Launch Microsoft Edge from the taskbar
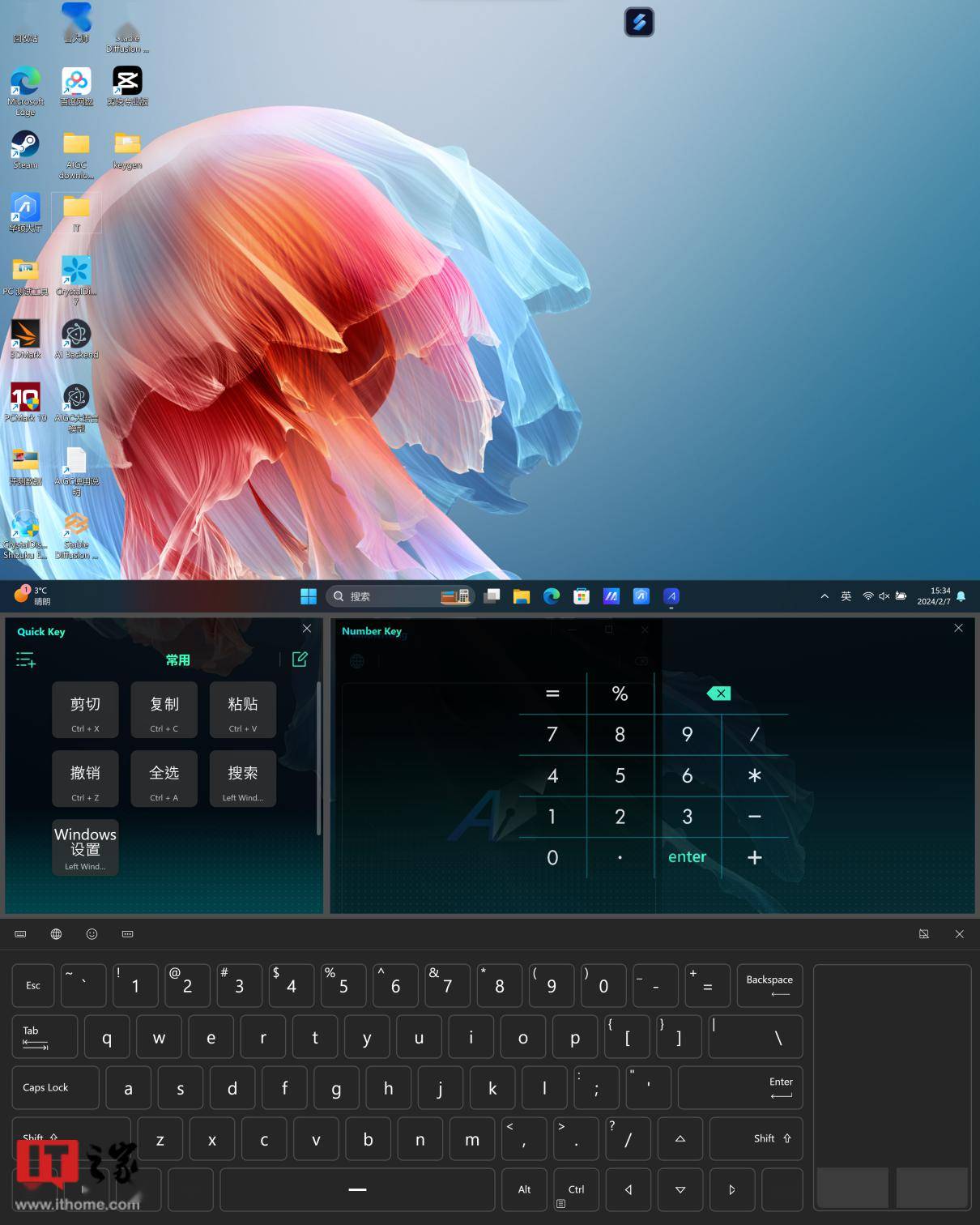 (552, 596)
